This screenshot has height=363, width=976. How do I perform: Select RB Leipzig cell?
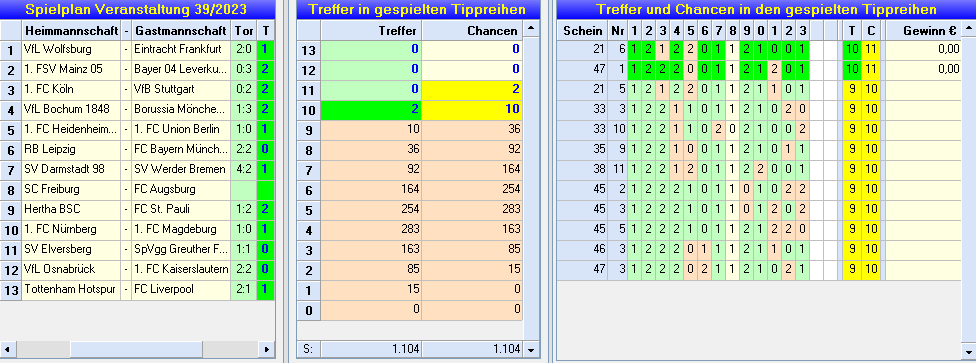(71, 149)
